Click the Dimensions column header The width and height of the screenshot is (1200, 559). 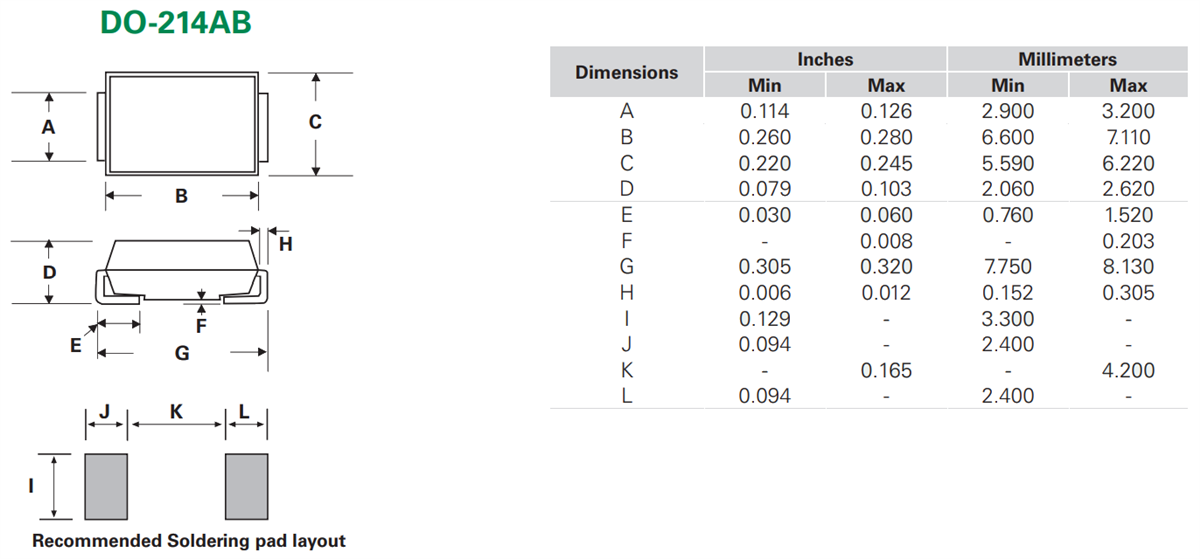tap(627, 72)
